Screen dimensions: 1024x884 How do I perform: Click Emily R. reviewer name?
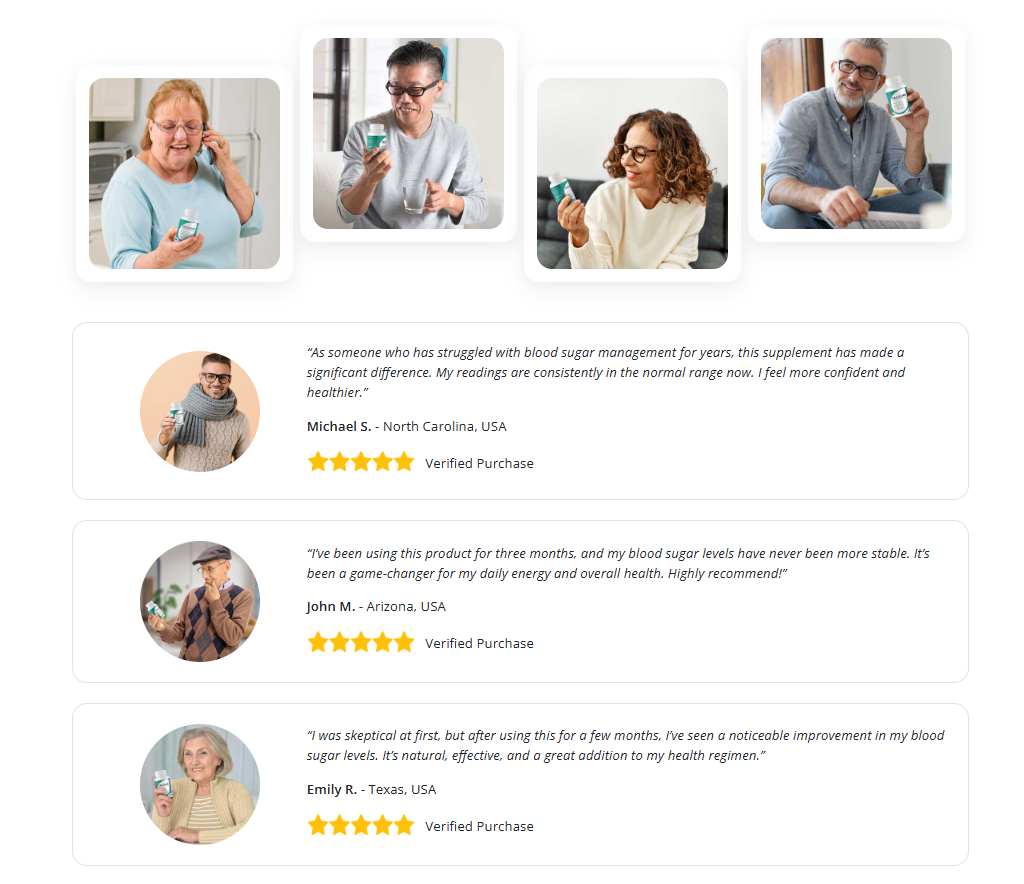click(x=332, y=789)
